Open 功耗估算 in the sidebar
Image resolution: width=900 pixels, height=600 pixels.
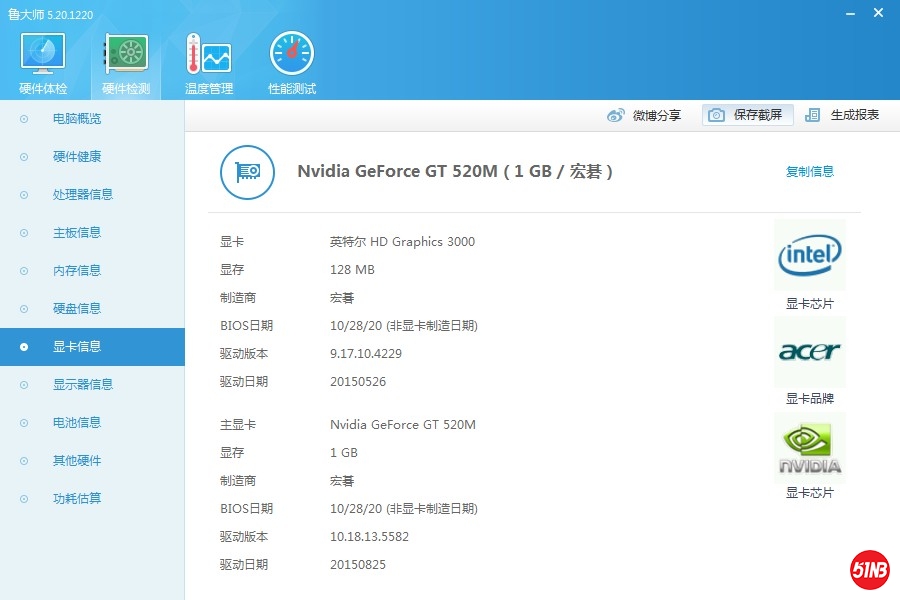tap(77, 499)
